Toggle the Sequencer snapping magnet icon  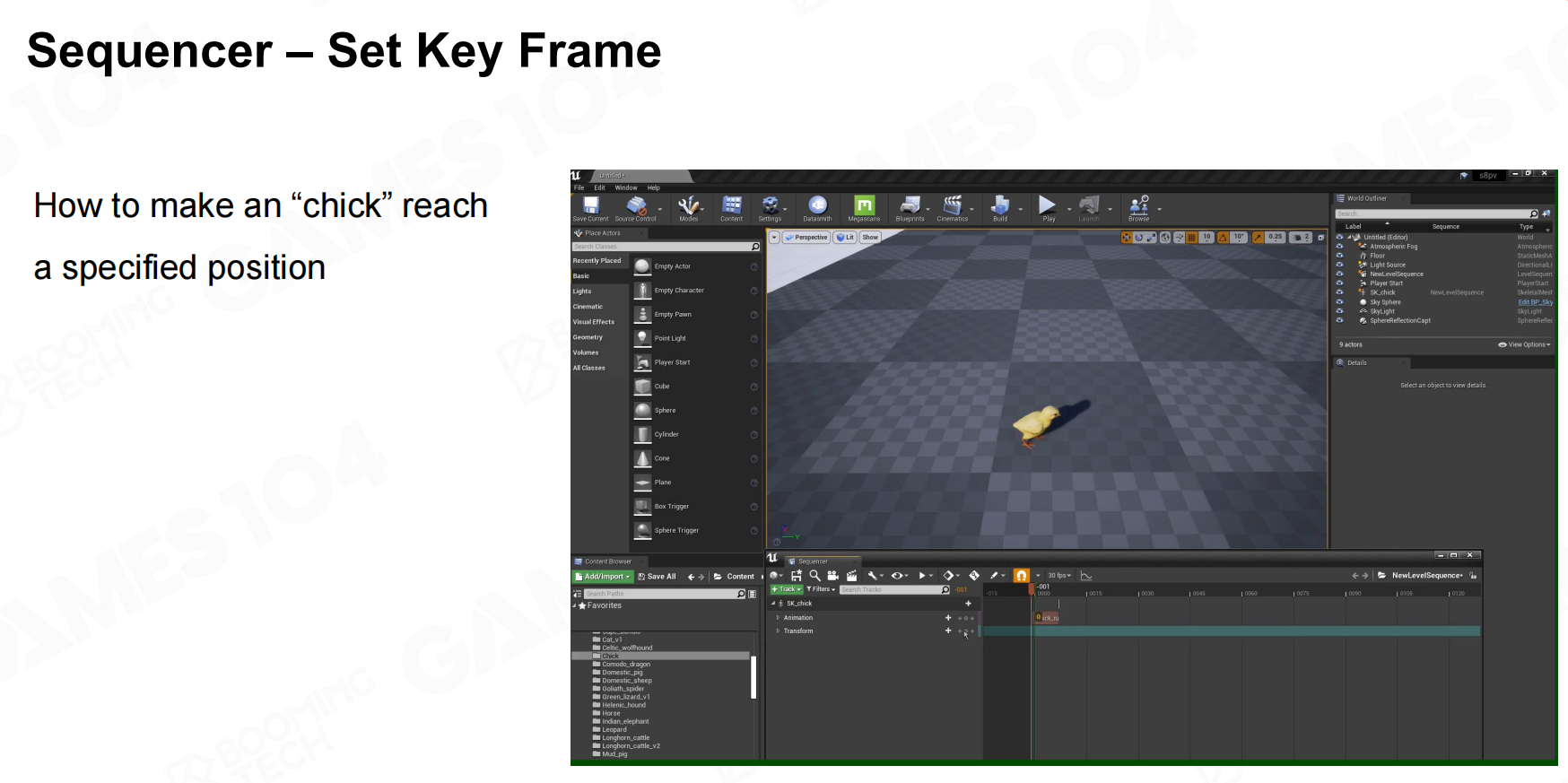[1021, 576]
